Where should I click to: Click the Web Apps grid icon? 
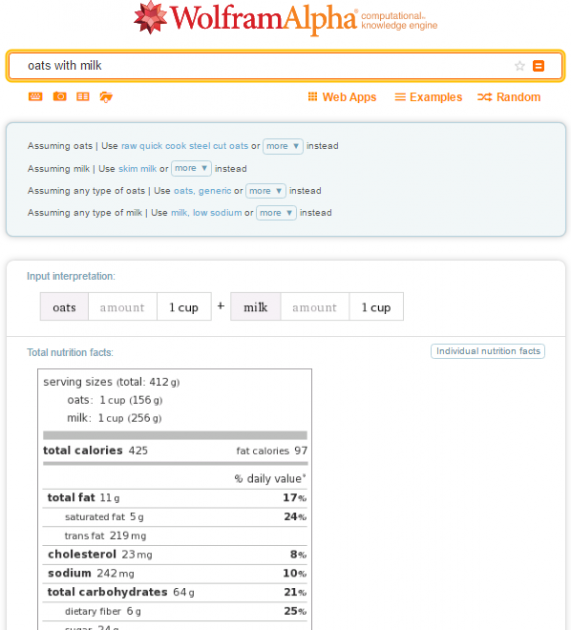(x=313, y=96)
